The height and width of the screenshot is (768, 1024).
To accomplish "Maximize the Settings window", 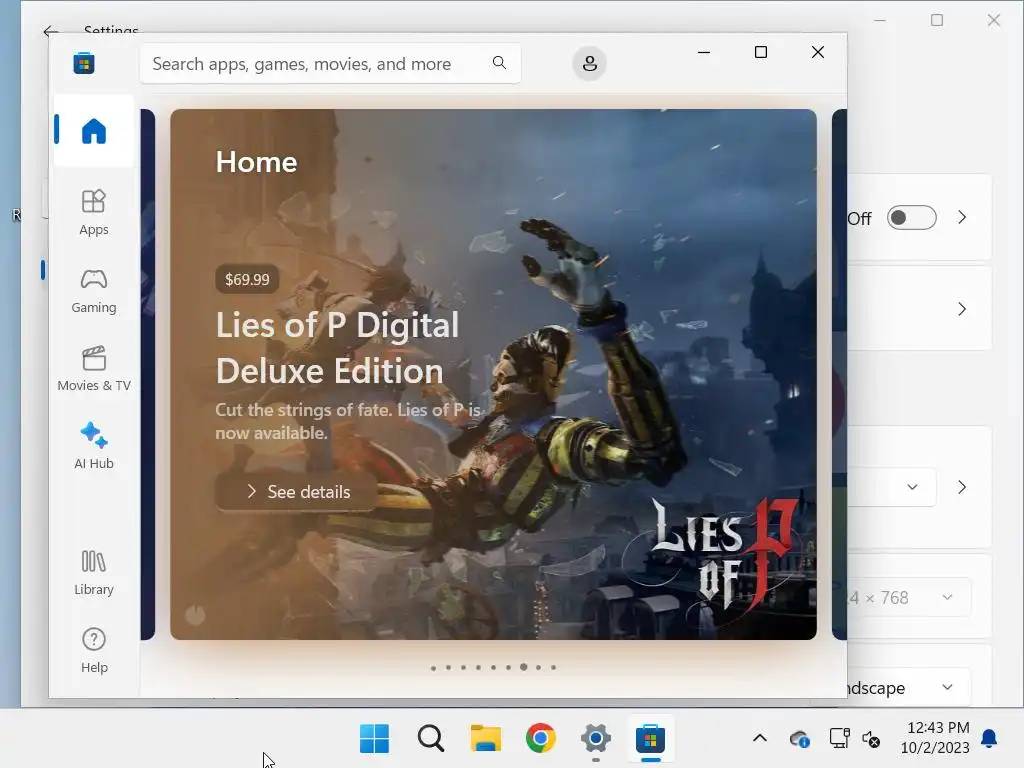I will click(937, 20).
